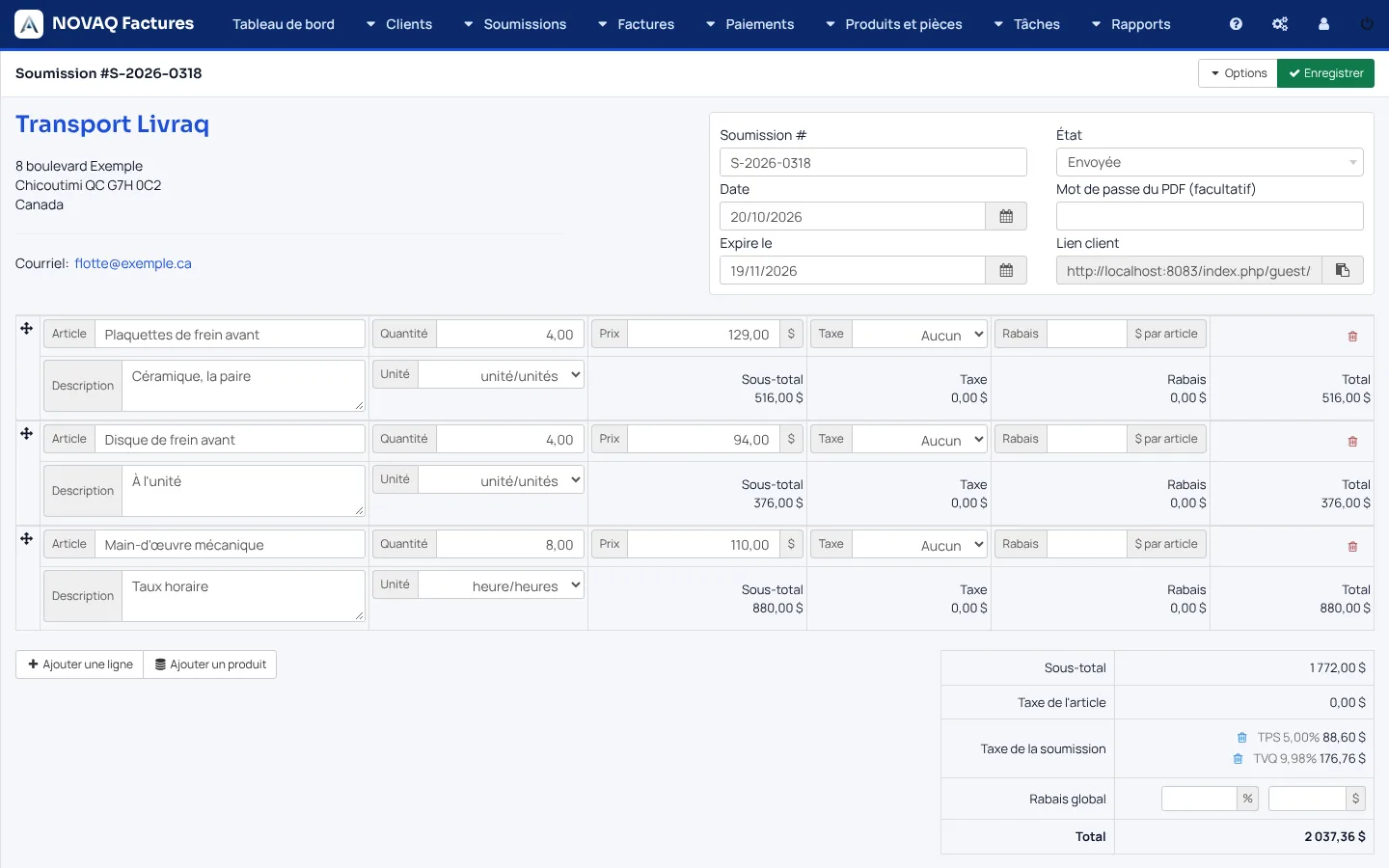
Task: Expand the Options dropdown button
Action: [1238, 73]
